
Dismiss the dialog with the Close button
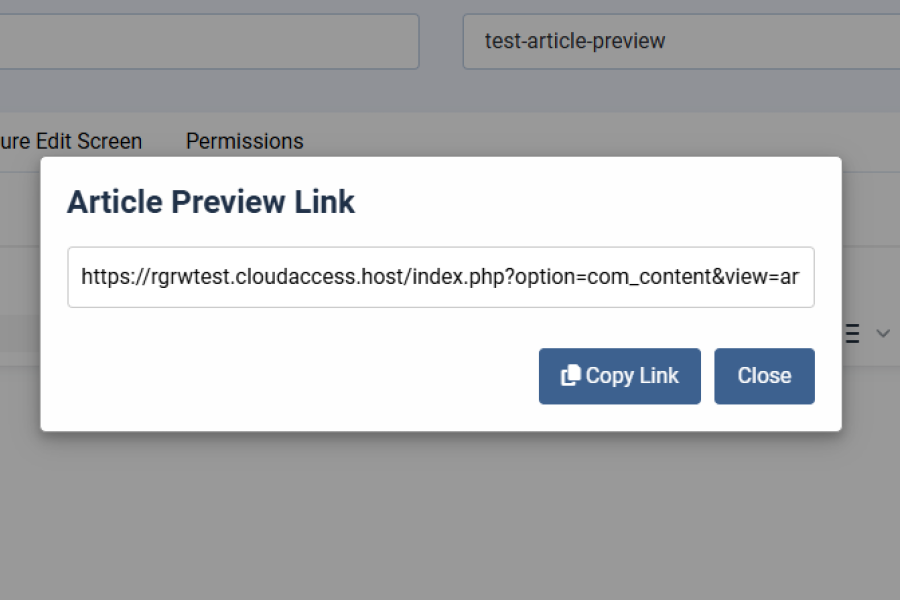pyautogui.click(x=764, y=375)
